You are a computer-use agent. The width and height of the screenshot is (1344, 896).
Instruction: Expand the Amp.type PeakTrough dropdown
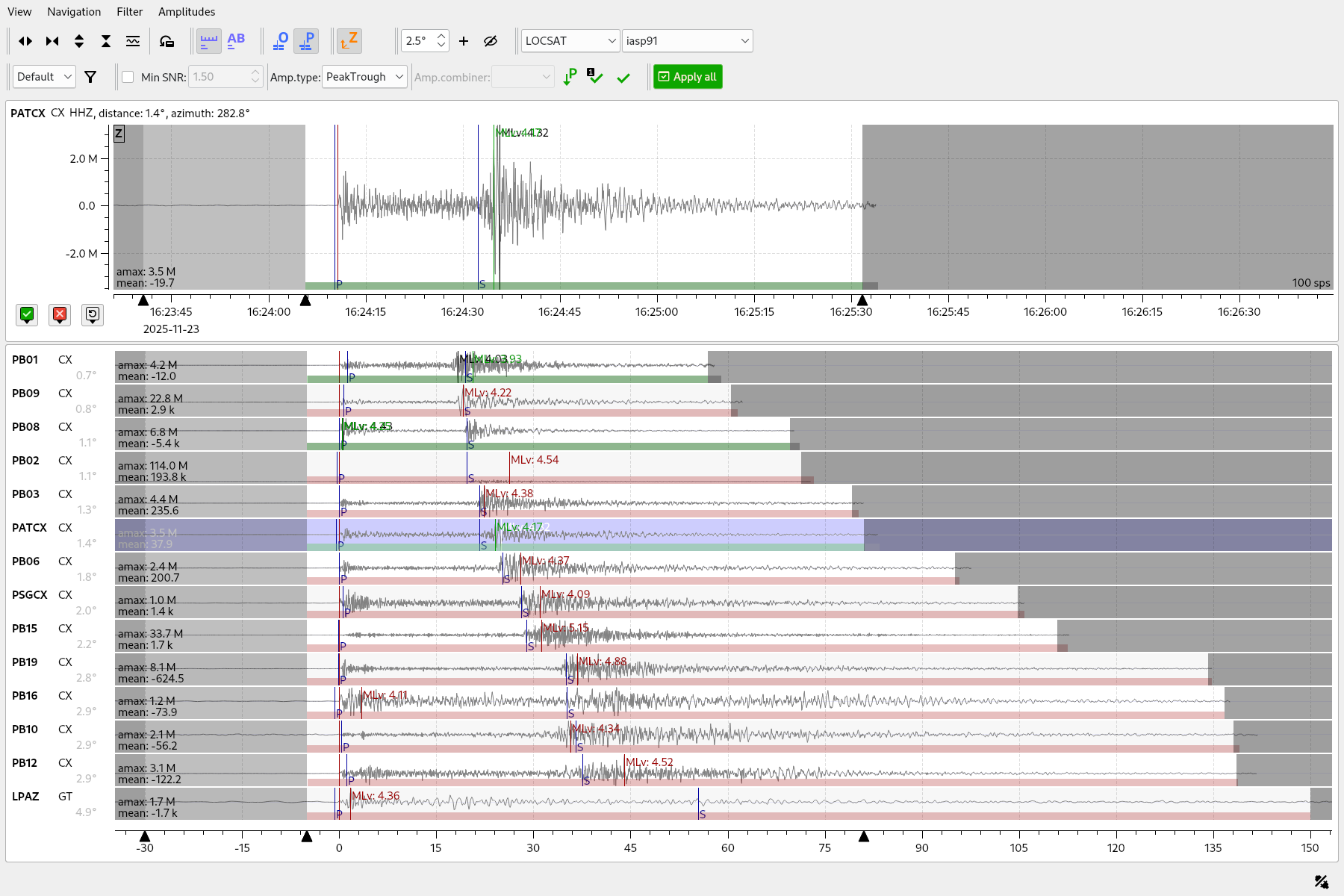(x=364, y=77)
